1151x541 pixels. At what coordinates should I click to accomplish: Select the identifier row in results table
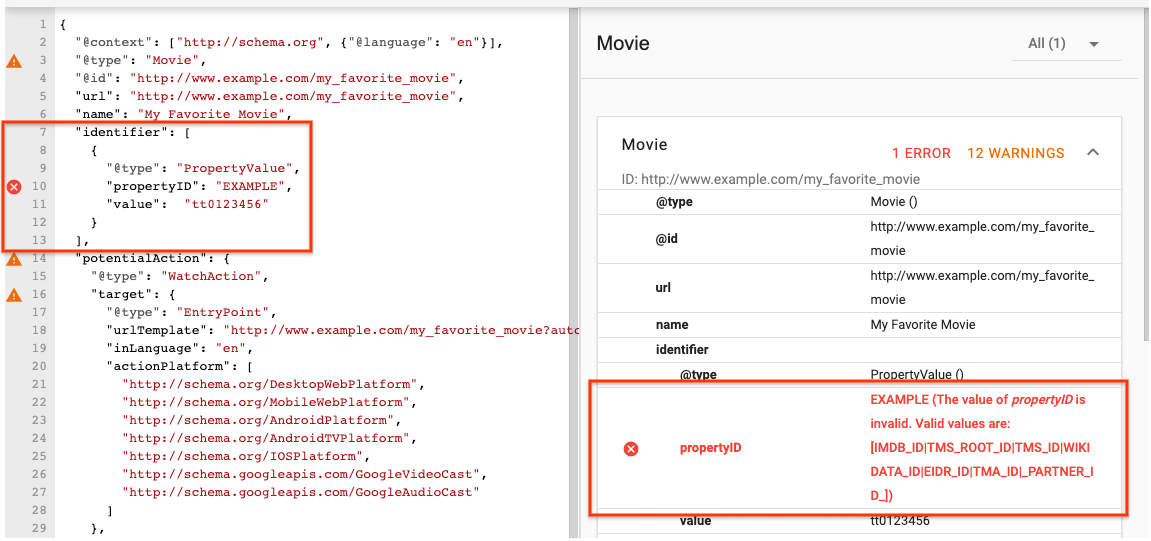click(681, 350)
